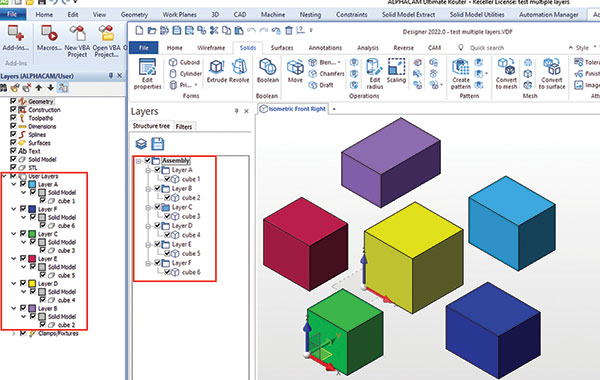Switch to the Filters tab in Layers panel

point(184,127)
